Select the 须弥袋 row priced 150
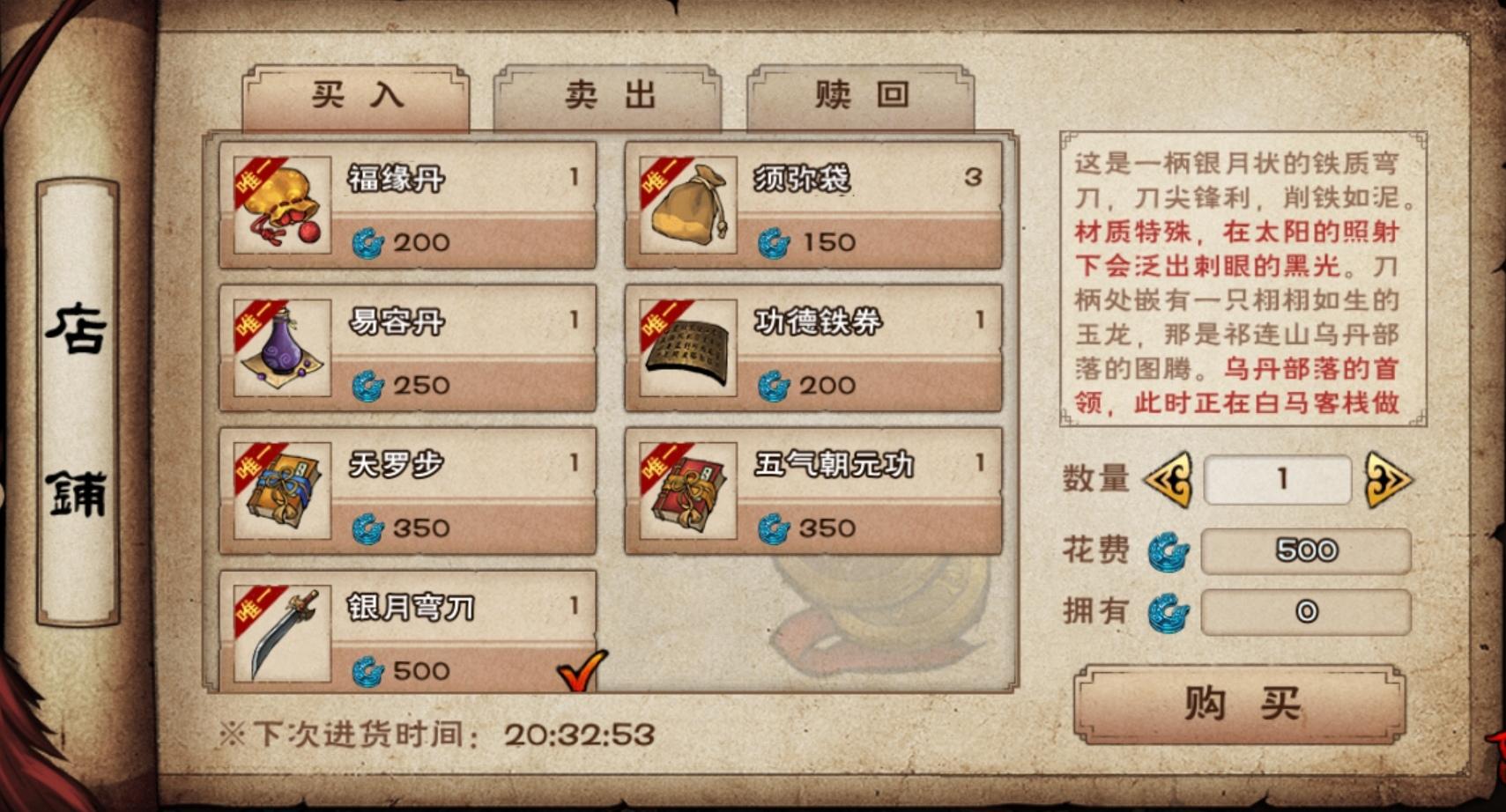The height and width of the screenshot is (812, 1506). [813, 205]
